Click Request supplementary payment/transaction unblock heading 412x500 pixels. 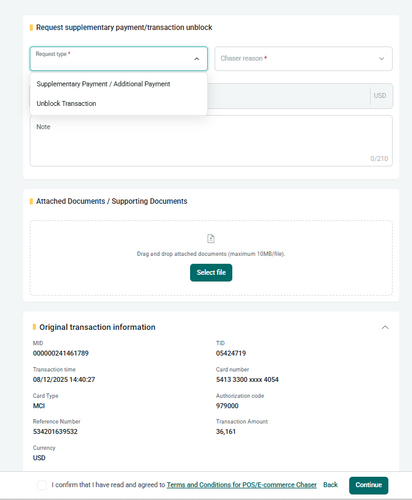click(124, 27)
